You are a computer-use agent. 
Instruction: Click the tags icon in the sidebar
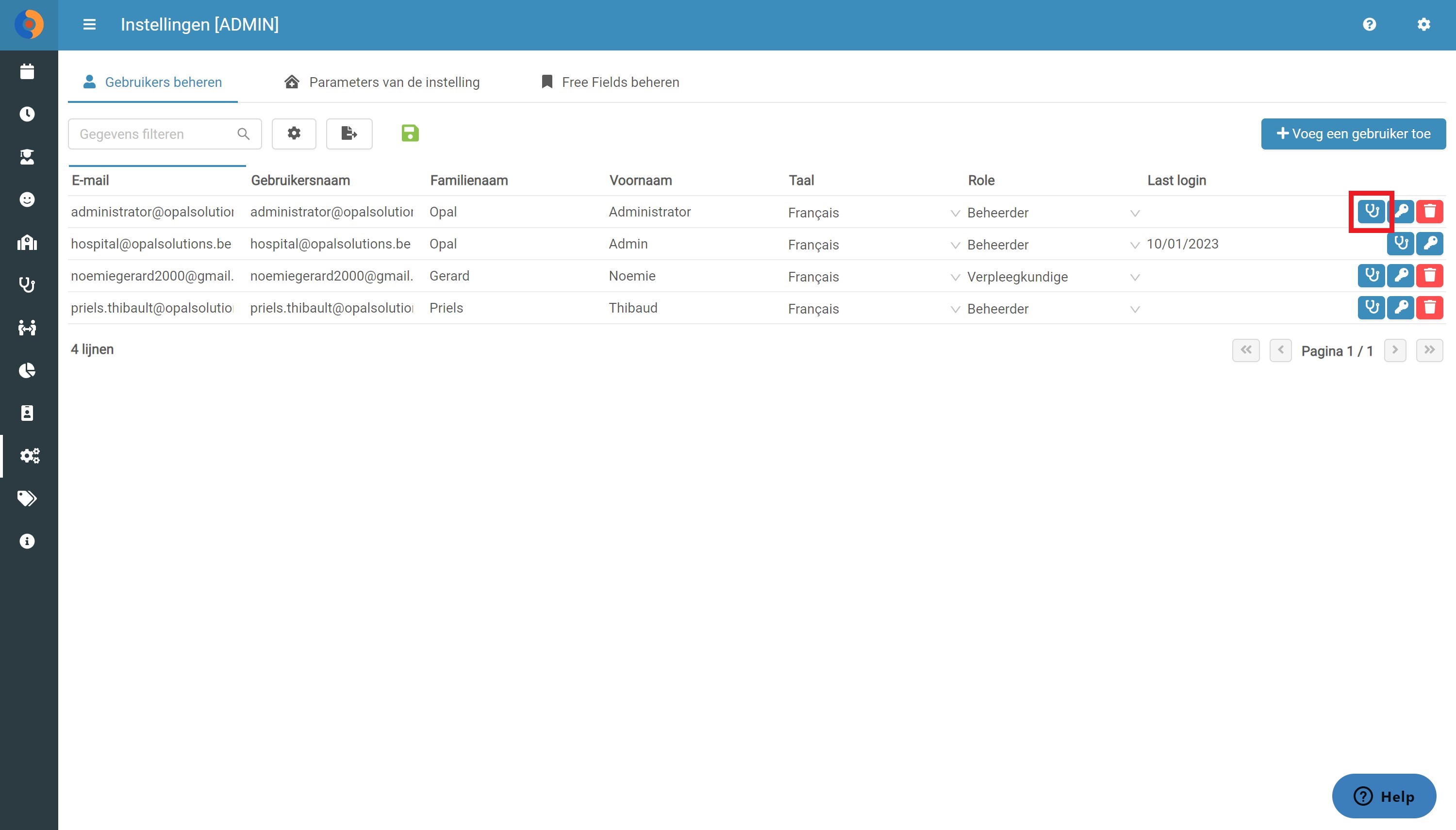tap(27, 498)
